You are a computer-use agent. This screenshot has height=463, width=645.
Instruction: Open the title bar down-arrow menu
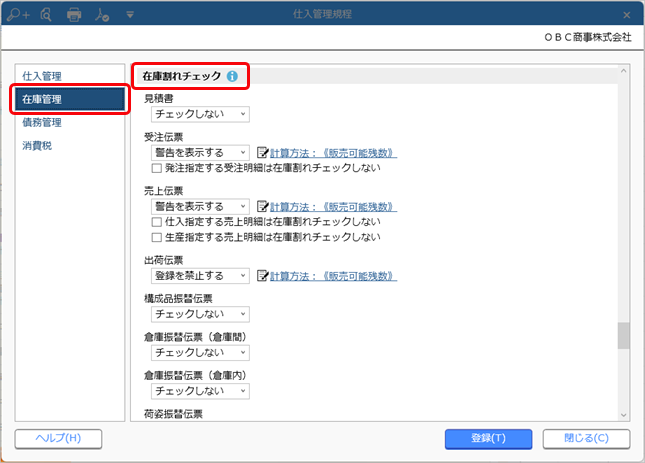click(130, 15)
